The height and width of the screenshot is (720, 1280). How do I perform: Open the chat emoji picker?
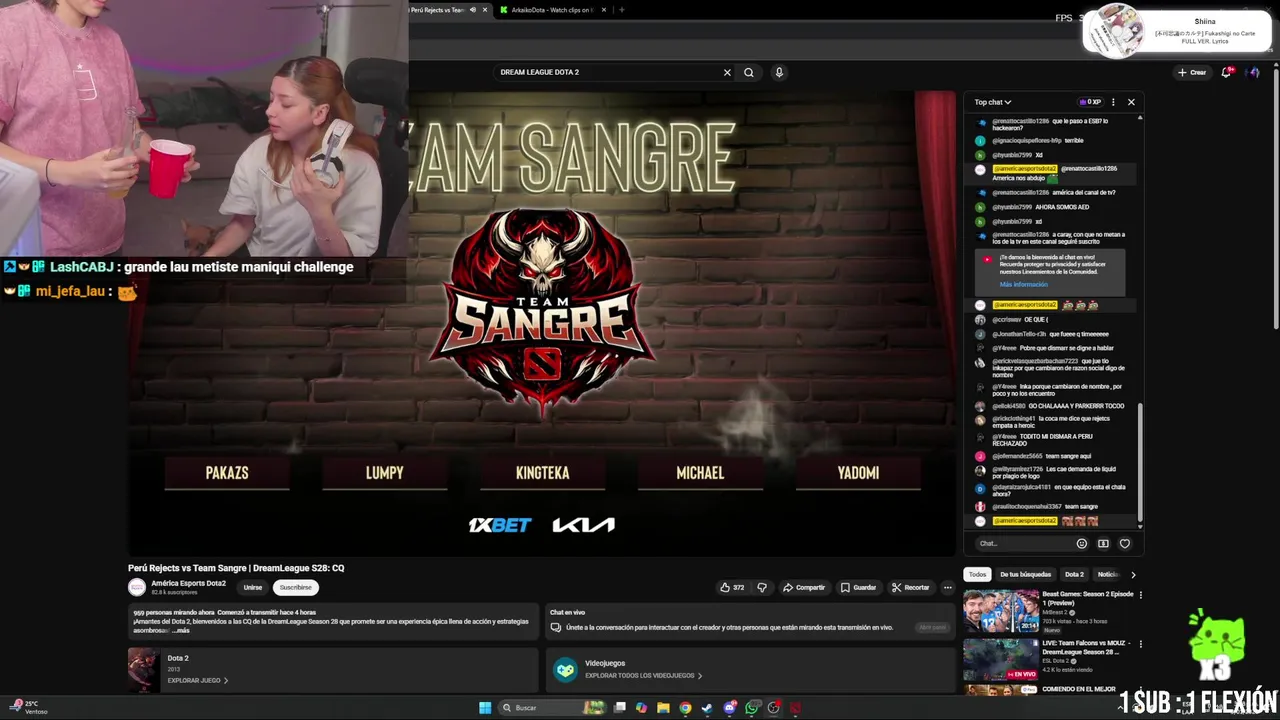coord(1081,543)
